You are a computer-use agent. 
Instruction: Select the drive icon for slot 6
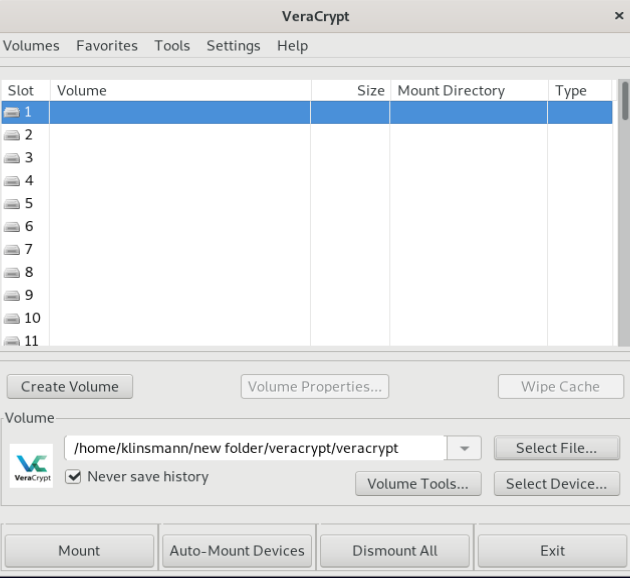(12, 227)
